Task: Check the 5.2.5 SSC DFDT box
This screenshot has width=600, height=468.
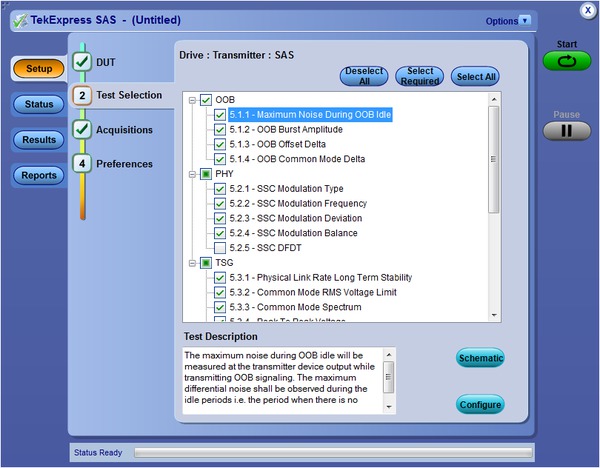Action: 220,248
